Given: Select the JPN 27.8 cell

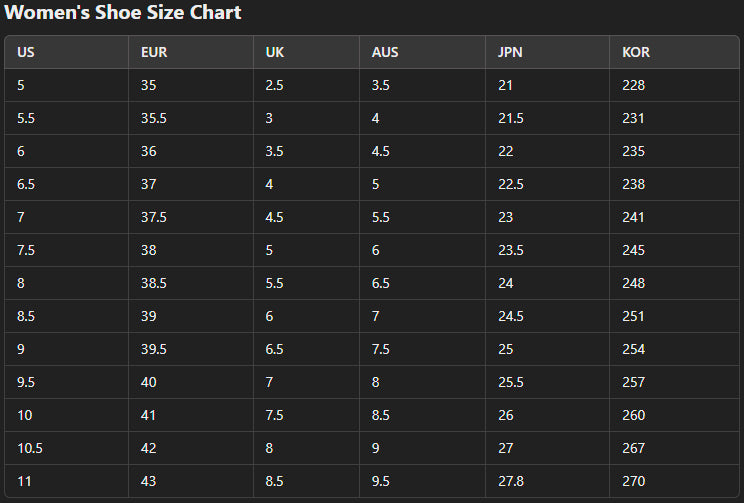Looking at the screenshot, I should coord(510,481).
